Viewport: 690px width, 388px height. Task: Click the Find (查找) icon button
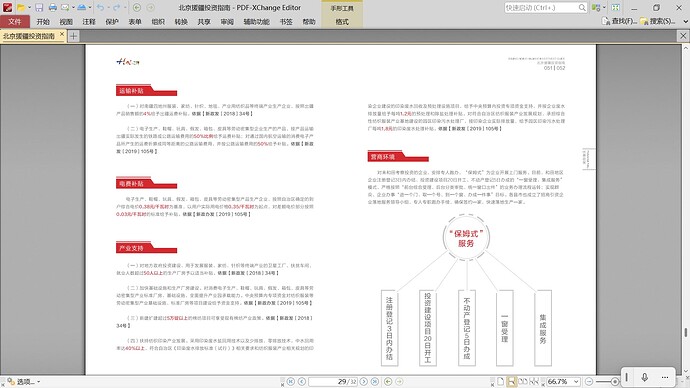click(619, 21)
